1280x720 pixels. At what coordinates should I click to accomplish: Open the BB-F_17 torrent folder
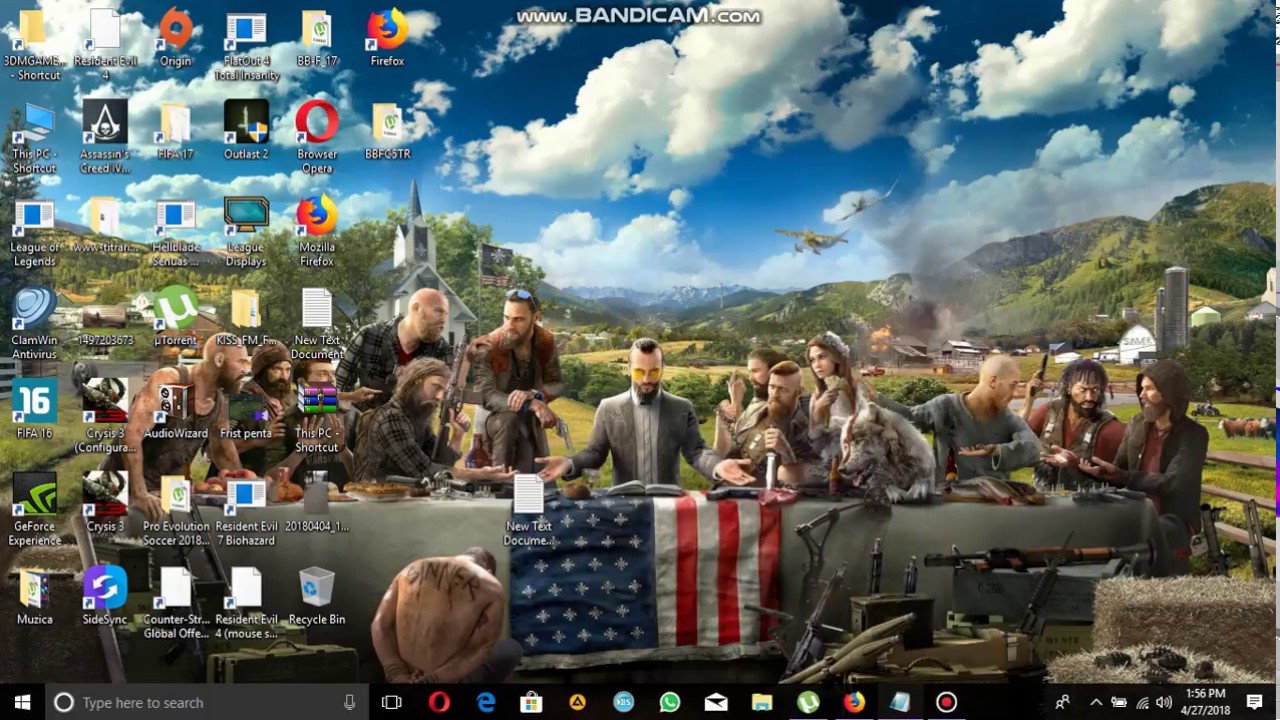pos(317,38)
